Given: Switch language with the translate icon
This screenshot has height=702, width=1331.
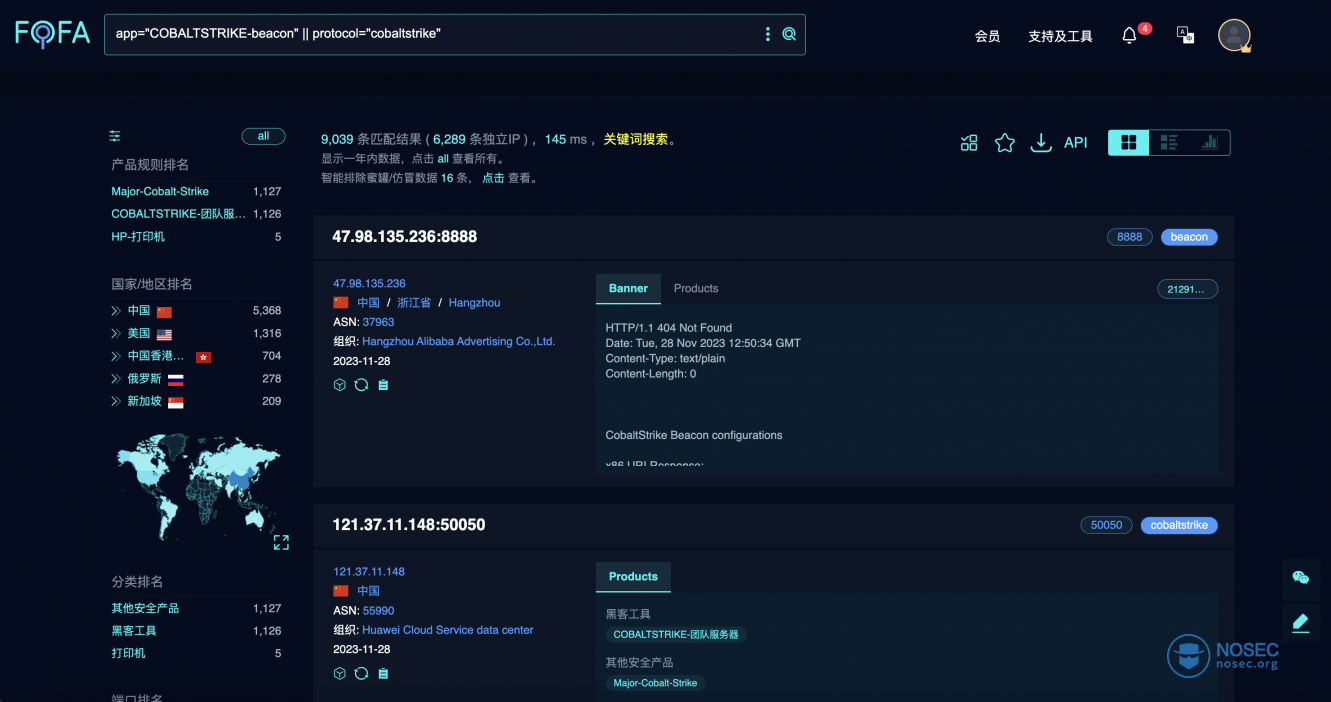Looking at the screenshot, I should tap(1185, 35).
